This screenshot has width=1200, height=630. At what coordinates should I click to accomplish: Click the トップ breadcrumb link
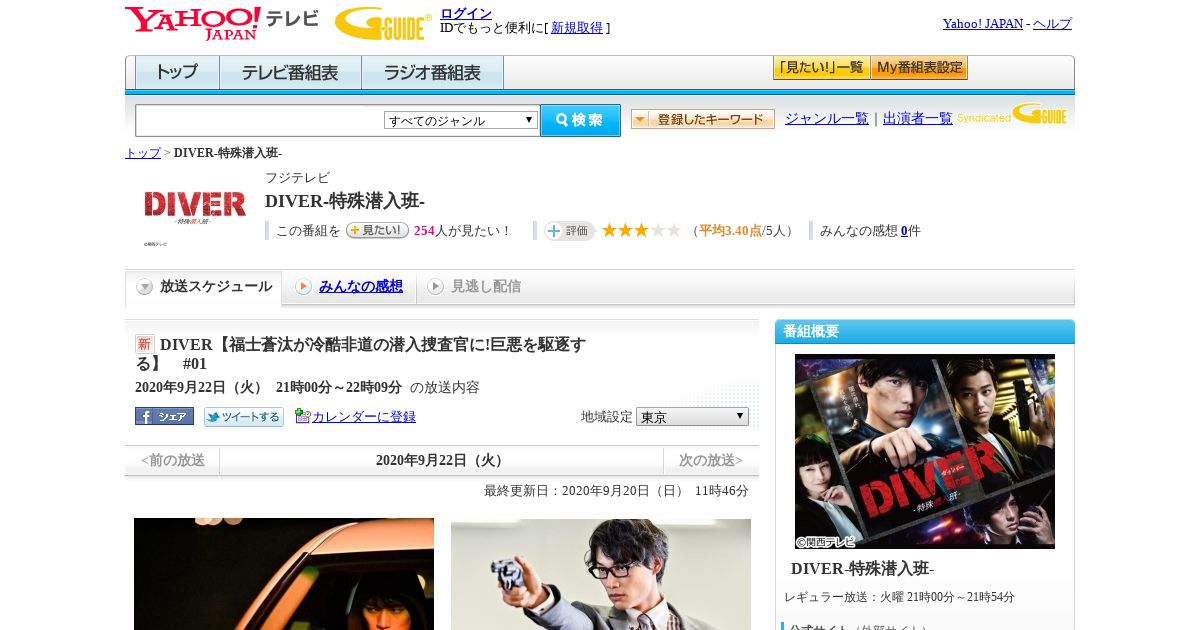[143, 153]
